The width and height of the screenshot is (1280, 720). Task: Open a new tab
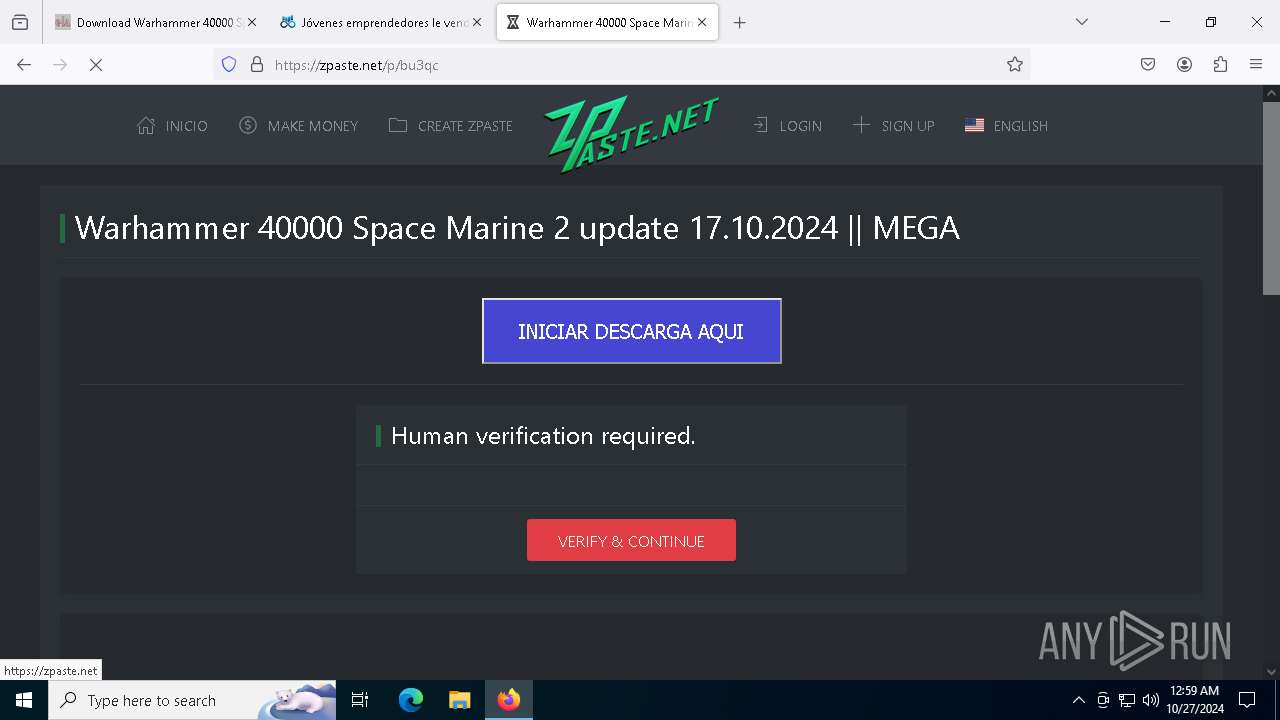pyautogui.click(x=739, y=22)
